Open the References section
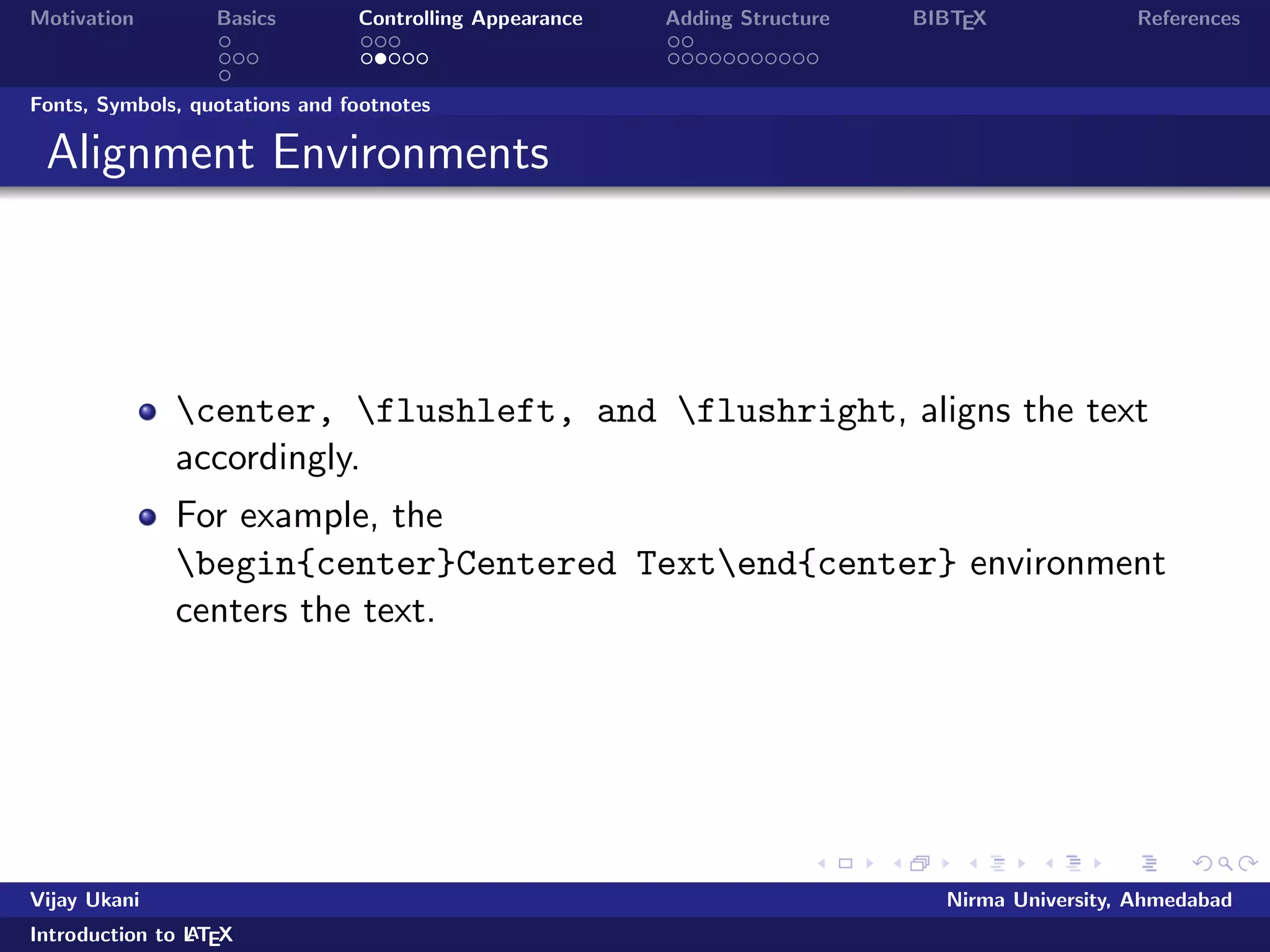 pyautogui.click(x=1188, y=18)
